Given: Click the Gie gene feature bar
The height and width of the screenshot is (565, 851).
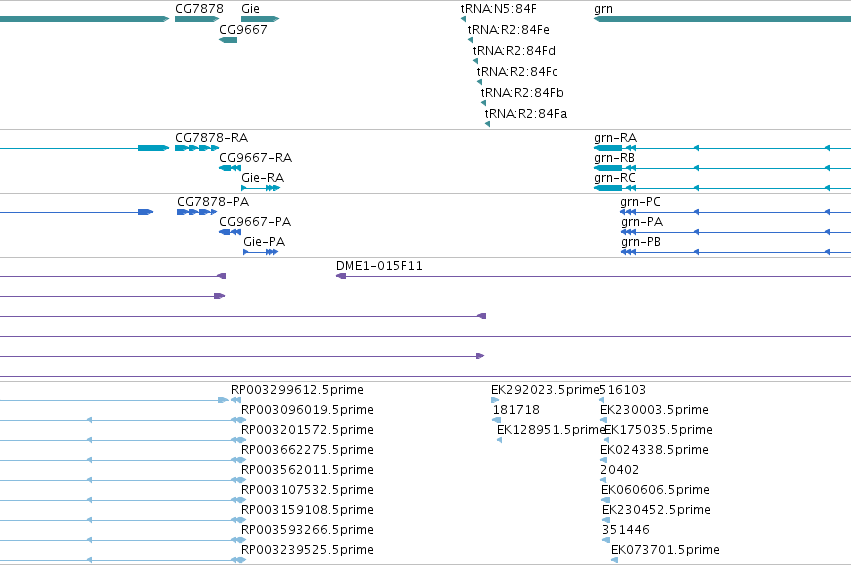Looking at the screenshot, I should click(260, 19).
